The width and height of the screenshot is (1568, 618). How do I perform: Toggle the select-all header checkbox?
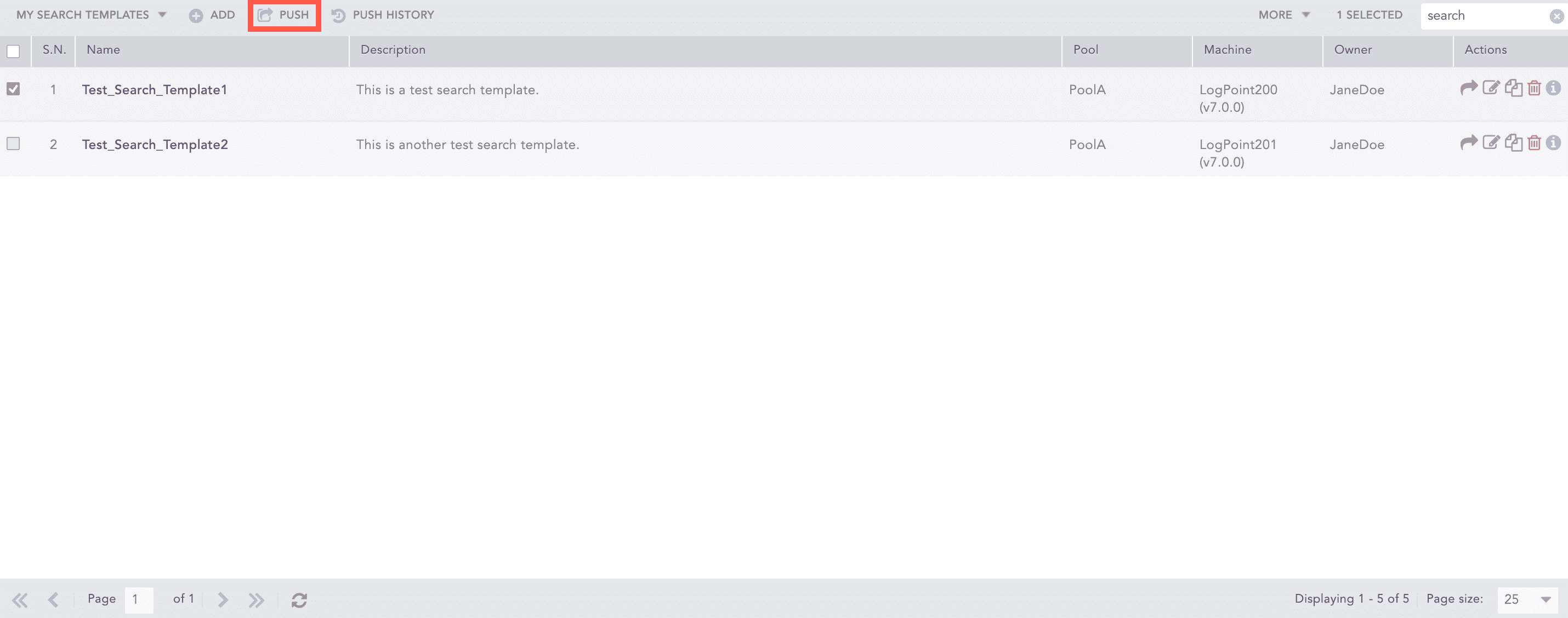(13, 51)
